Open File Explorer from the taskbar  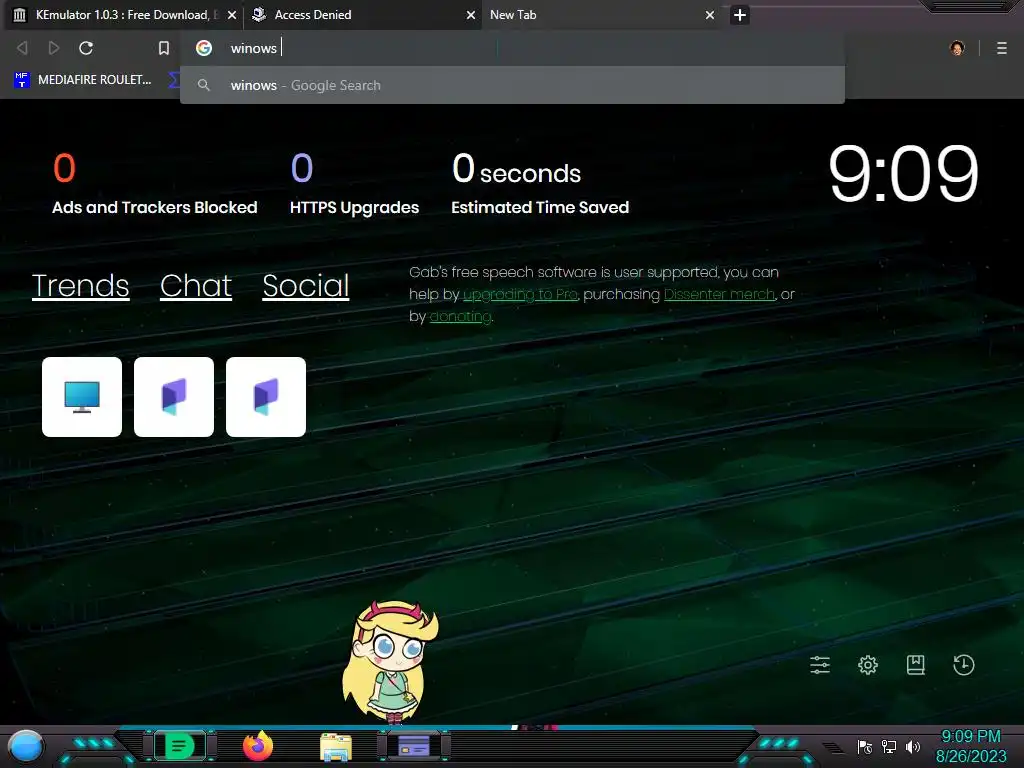point(336,746)
